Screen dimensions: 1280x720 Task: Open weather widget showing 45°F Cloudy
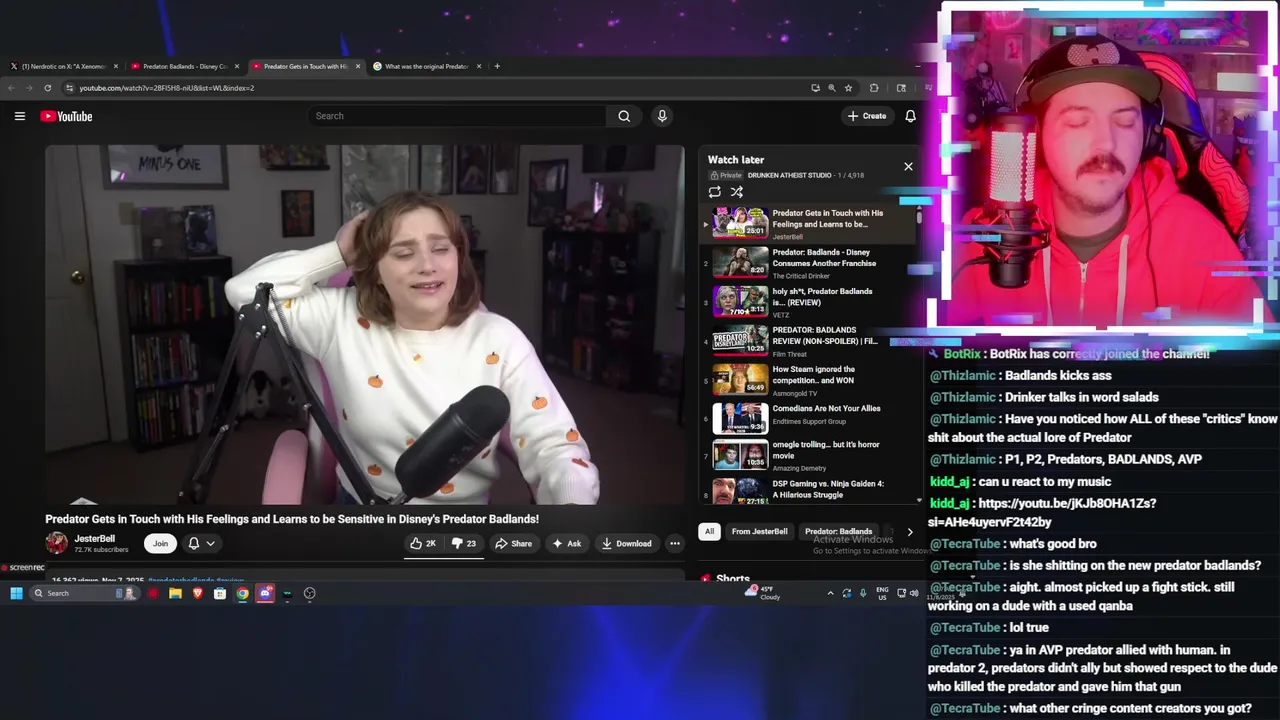763,593
